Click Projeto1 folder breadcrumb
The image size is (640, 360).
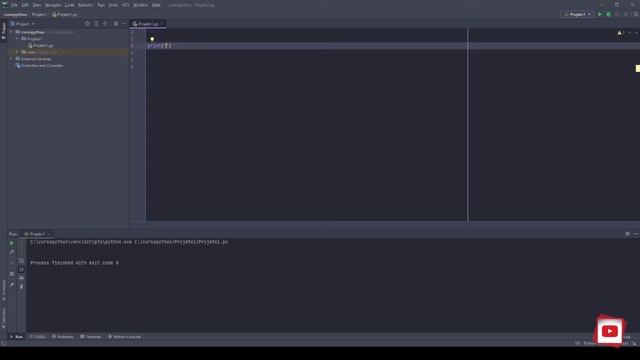[x=40, y=15]
